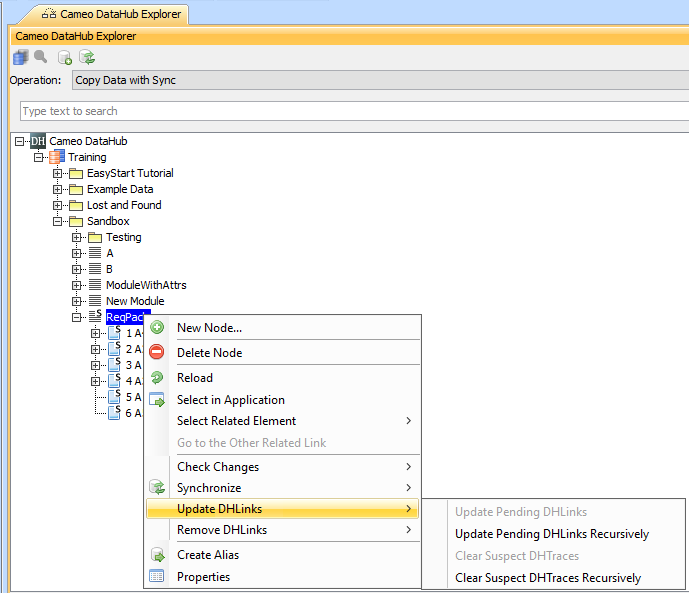Image resolution: width=689 pixels, height=593 pixels.
Task: Click the Create Alias icon
Action: tap(157, 555)
